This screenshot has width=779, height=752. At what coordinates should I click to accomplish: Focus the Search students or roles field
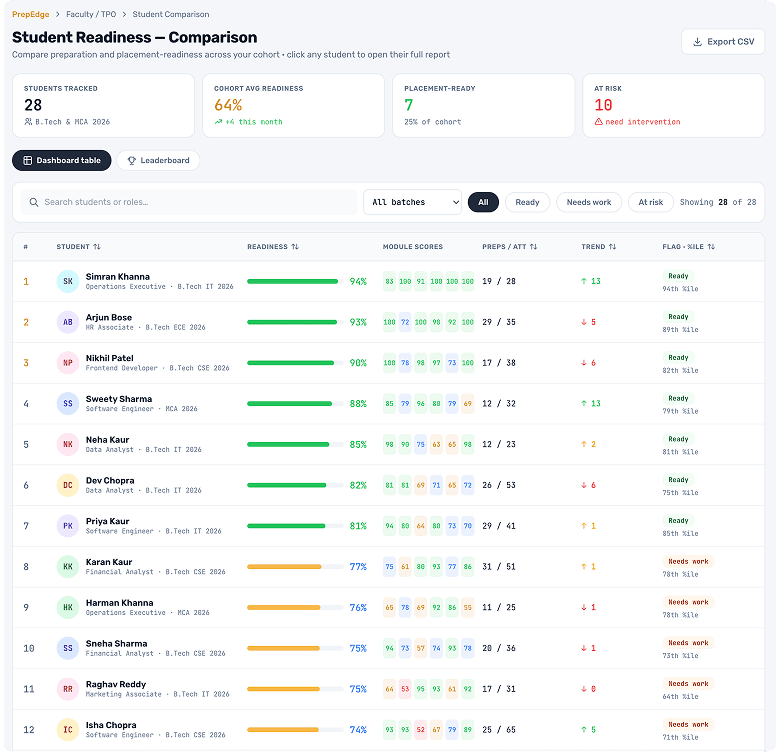pos(189,202)
